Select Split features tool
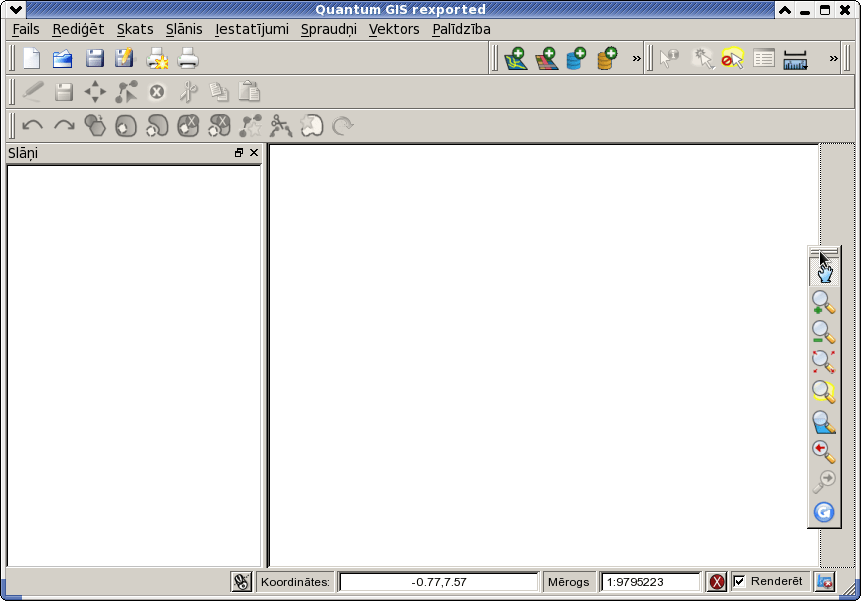The width and height of the screenshot is (861, 601). (x=281, y=126)
